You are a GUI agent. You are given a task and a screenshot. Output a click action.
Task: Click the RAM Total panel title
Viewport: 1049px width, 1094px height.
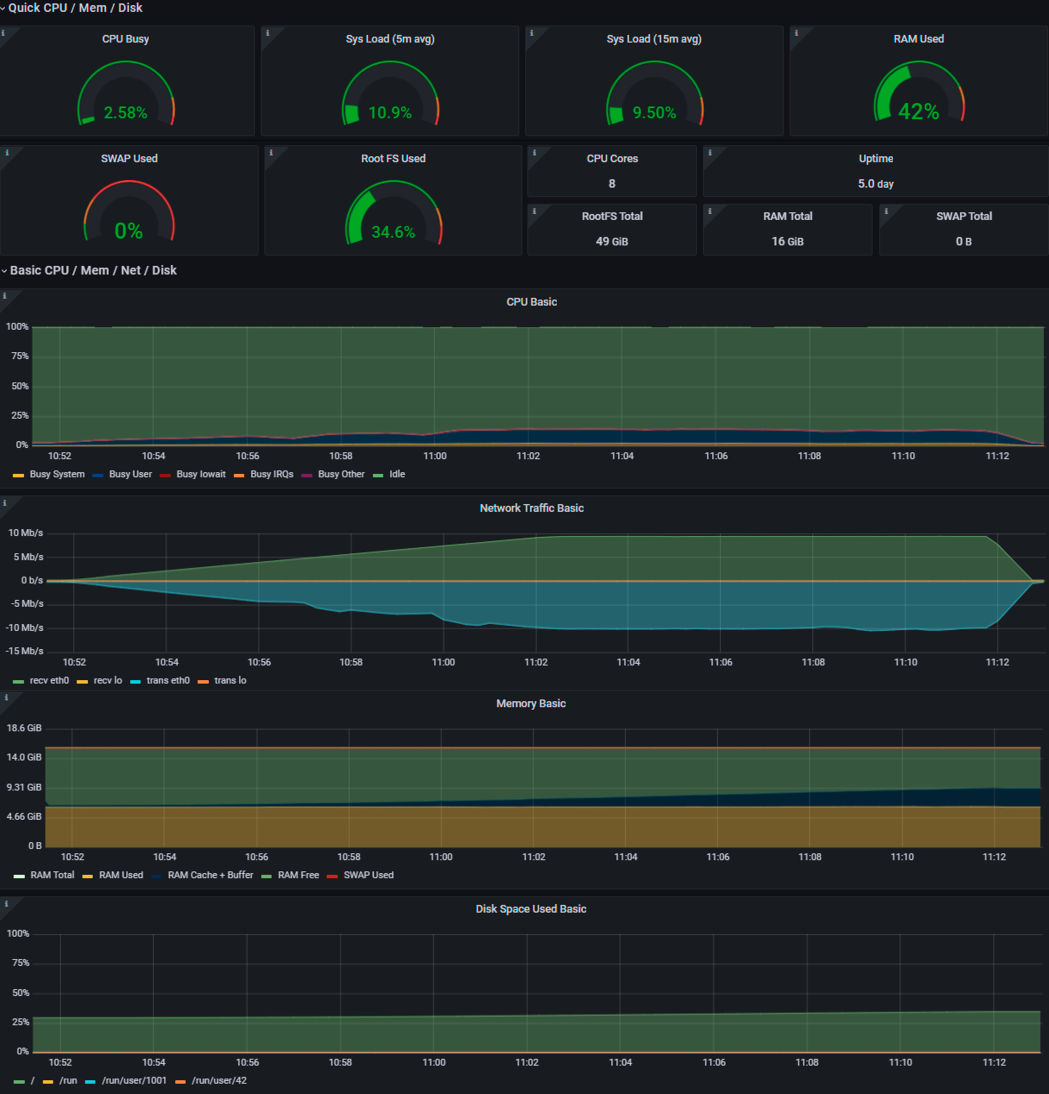pos(787,216)
